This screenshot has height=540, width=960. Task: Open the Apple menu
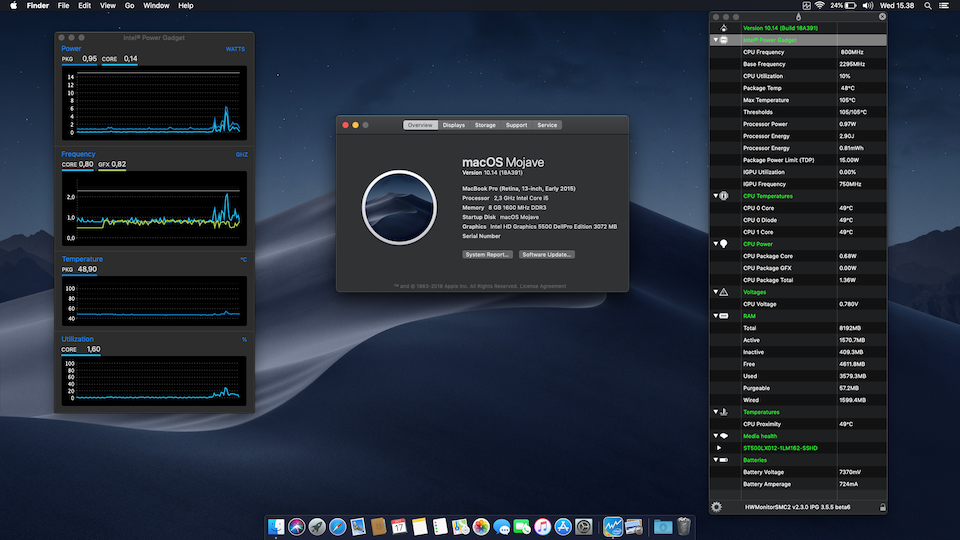click(13, 6)
